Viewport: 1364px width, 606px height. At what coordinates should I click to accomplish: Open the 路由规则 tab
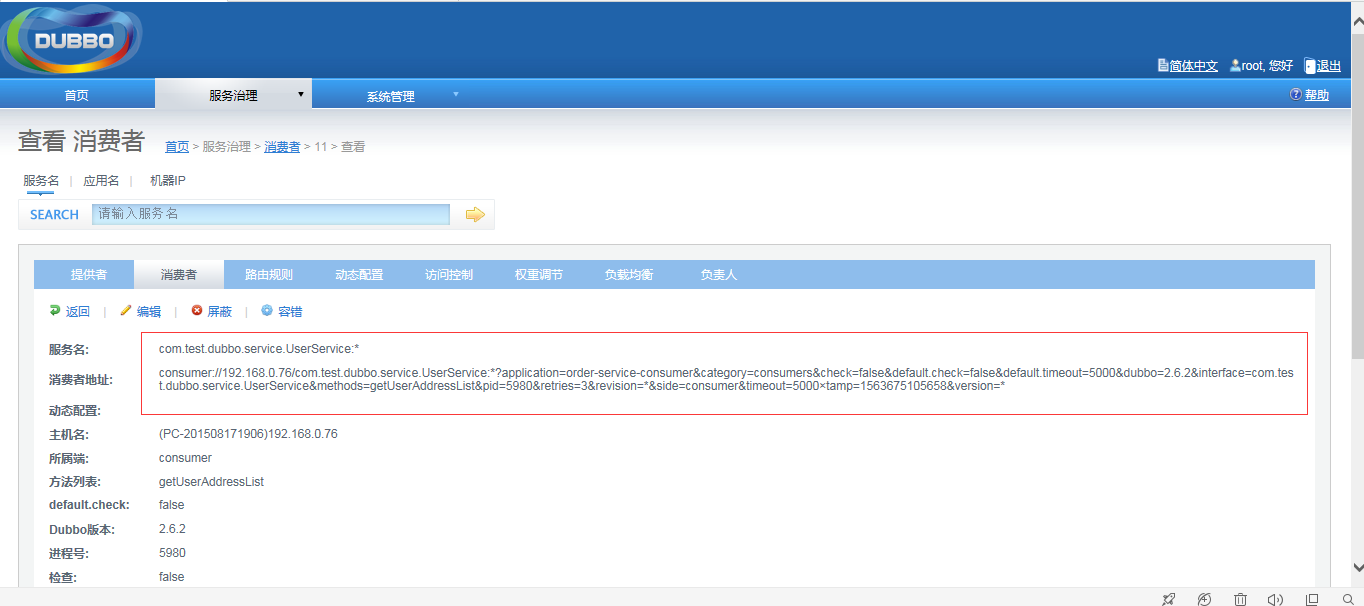click(x=269, y=274)
